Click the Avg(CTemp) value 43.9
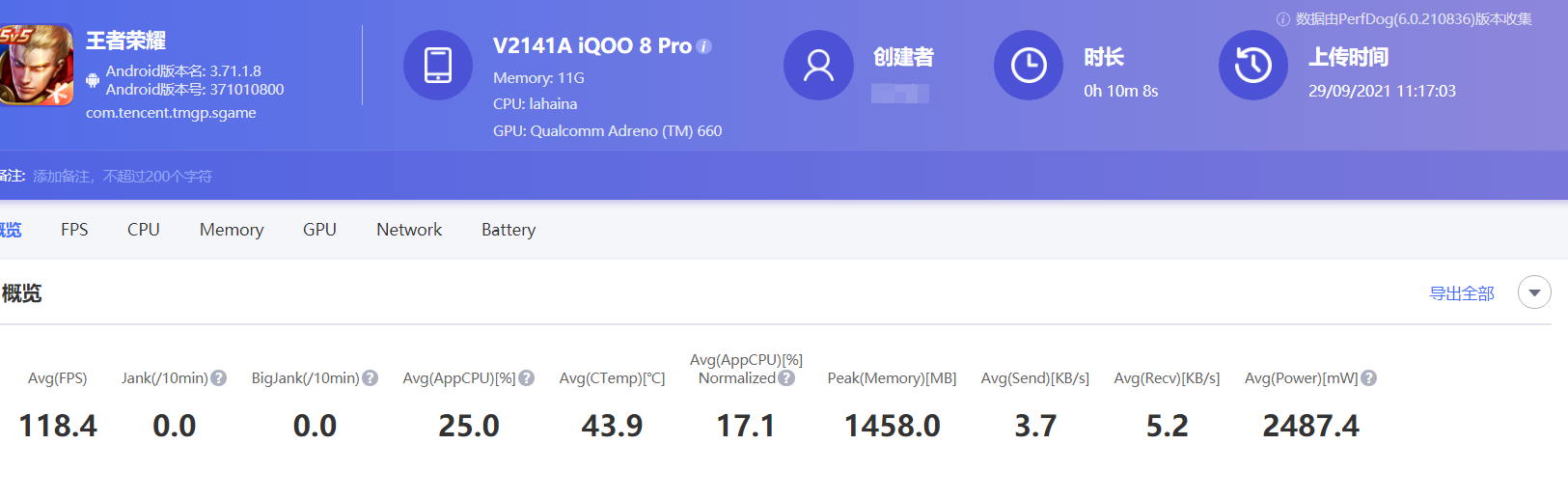This screenshot has height=500, width=1568. click(x=612, y=426)
